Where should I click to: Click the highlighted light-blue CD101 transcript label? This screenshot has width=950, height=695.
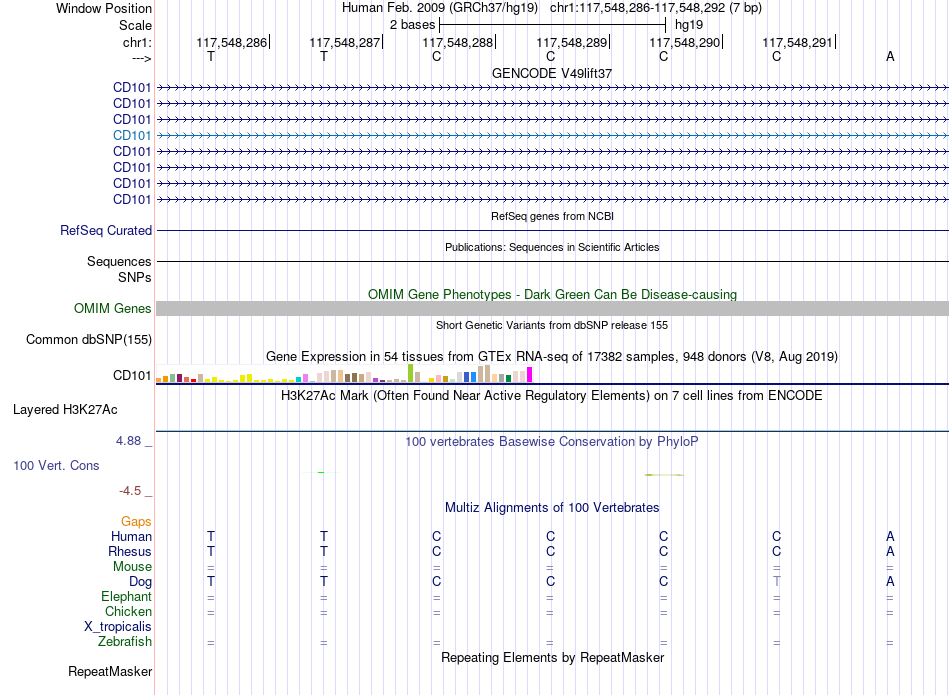132,136
